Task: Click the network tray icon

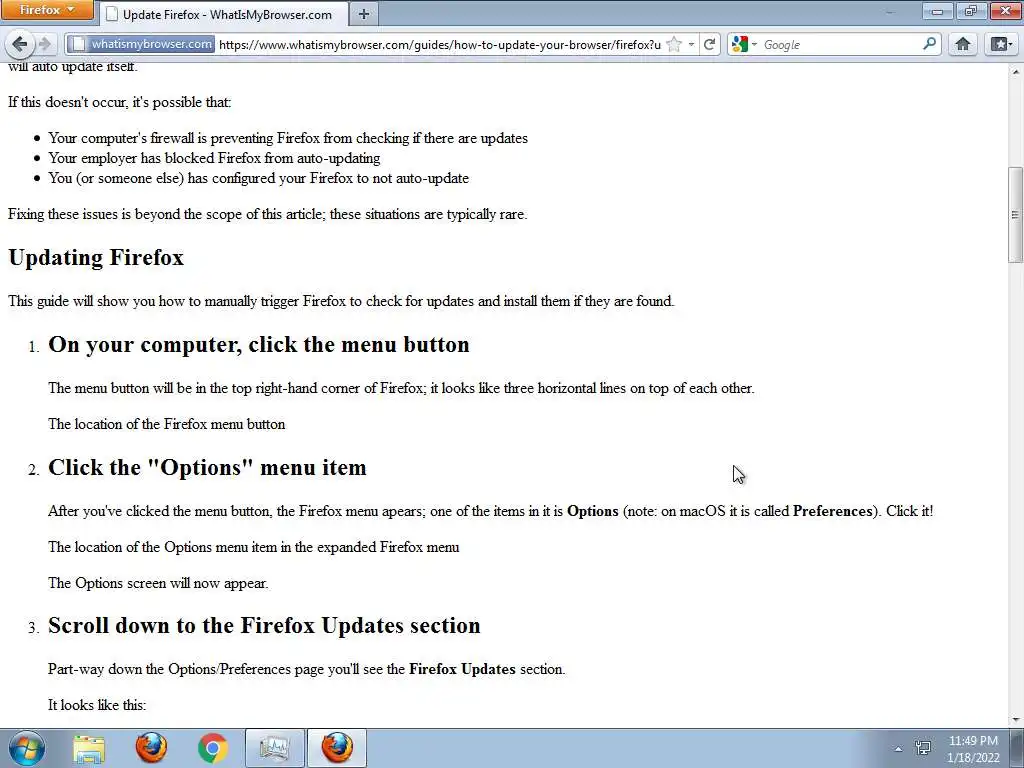Action: click(x=923, y=748)
